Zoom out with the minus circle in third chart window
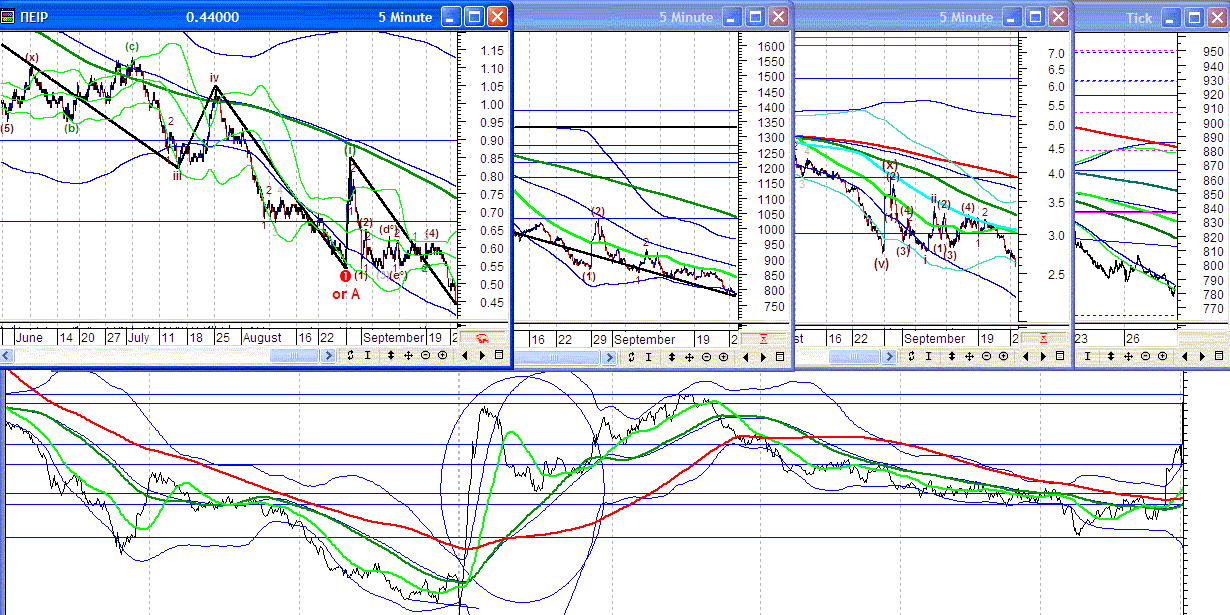 (986, 356)
